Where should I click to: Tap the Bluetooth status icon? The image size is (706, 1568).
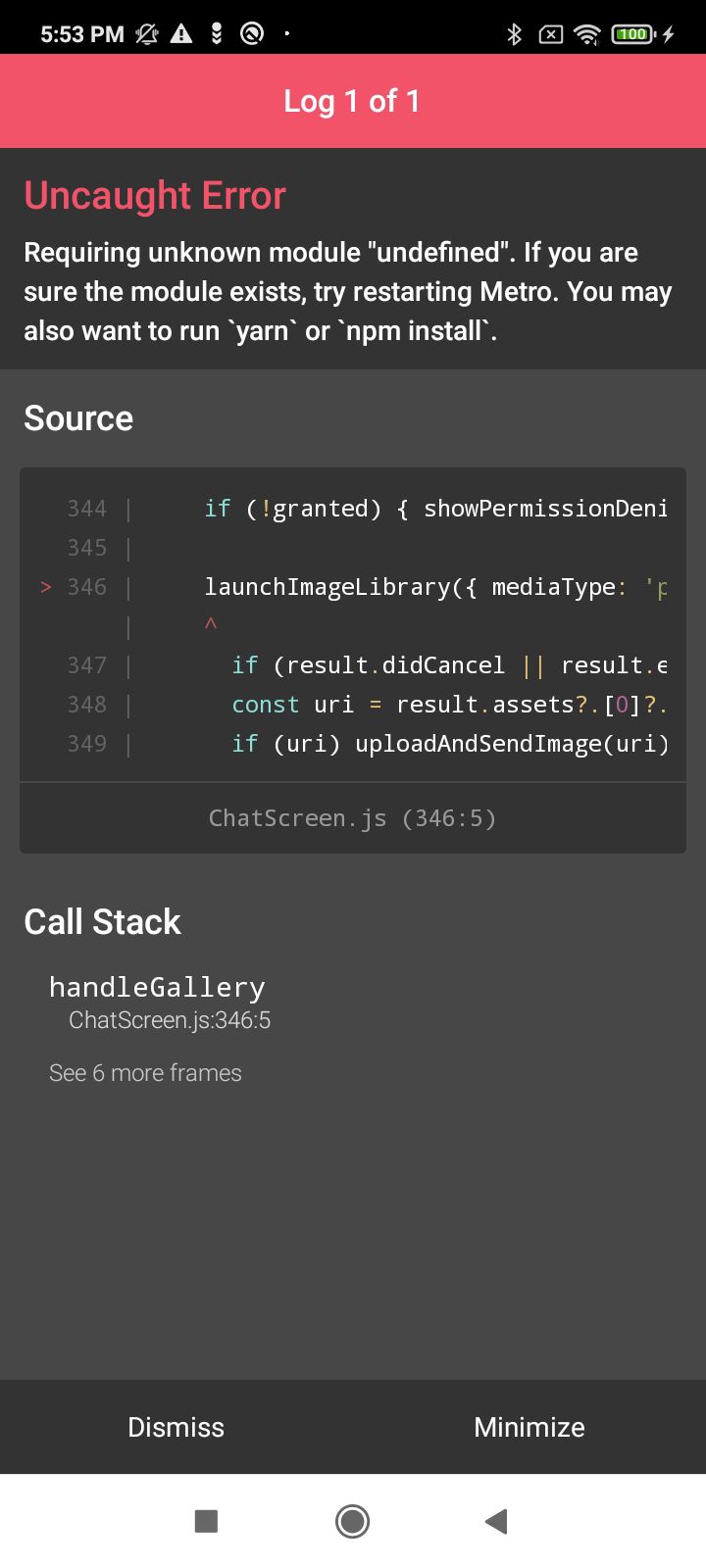(x=514, y=34)
